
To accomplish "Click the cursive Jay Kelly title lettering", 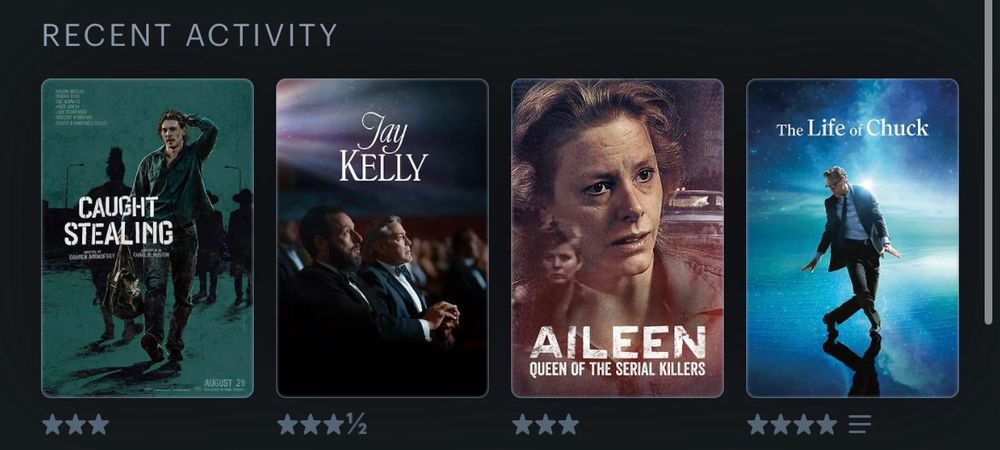I will coord(383,148).
